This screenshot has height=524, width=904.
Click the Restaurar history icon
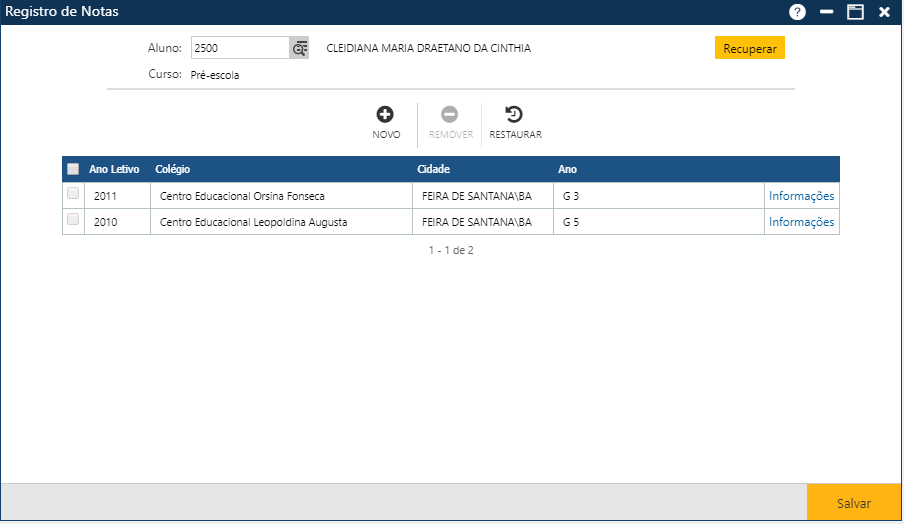click(514, 115)
